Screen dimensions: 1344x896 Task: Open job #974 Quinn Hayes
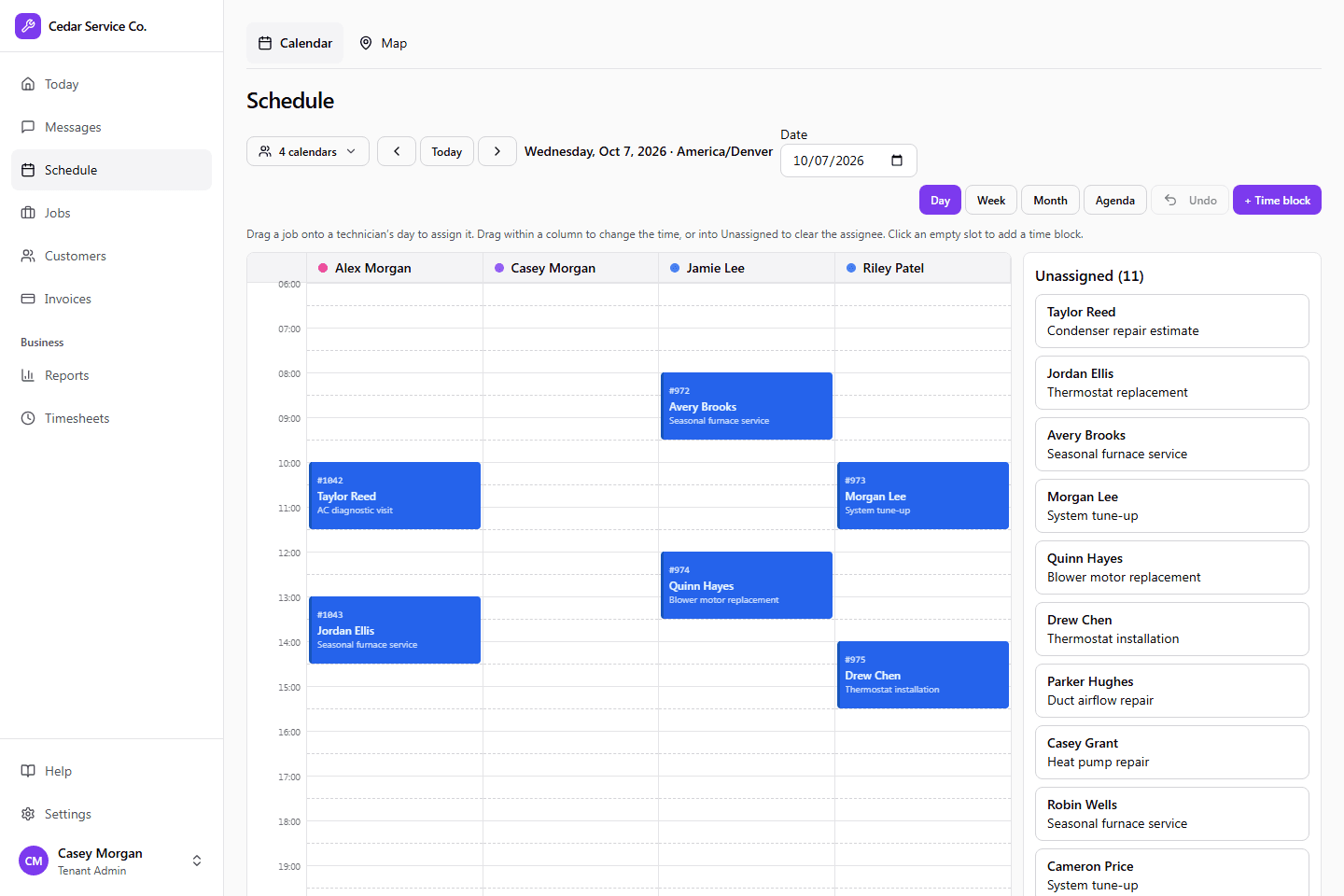(x=747, y=585)
